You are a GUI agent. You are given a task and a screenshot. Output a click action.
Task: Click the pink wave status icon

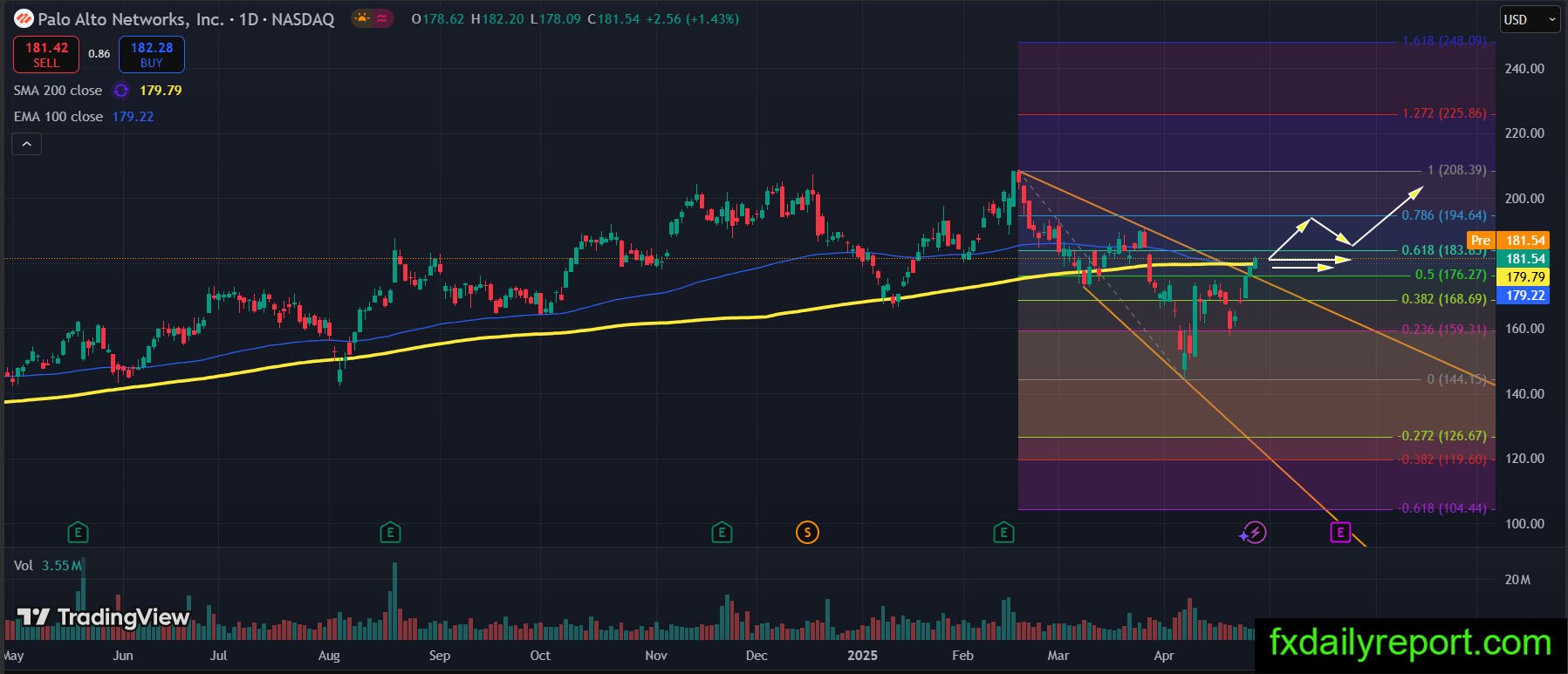coord(382,17)
